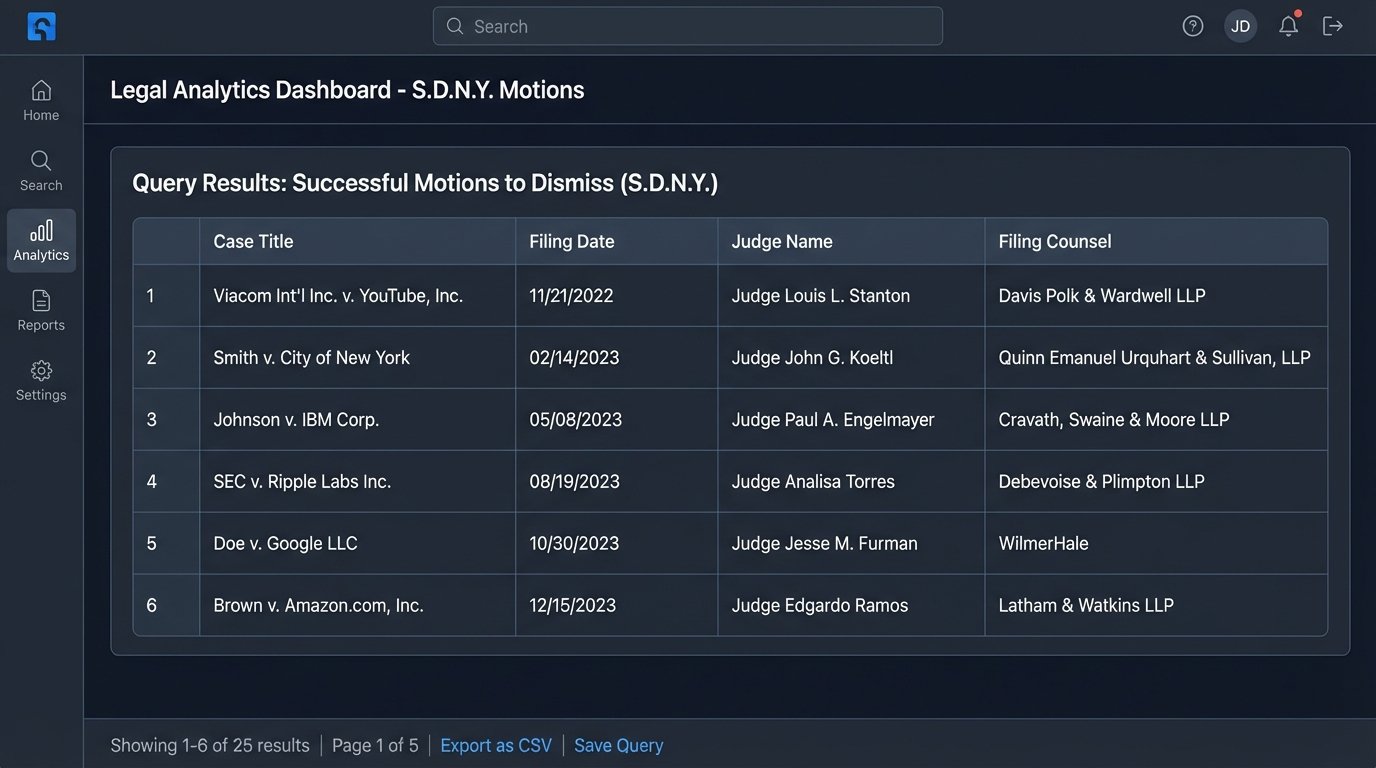
Task: Click Export as CSV link
Action: pos(496,745)
